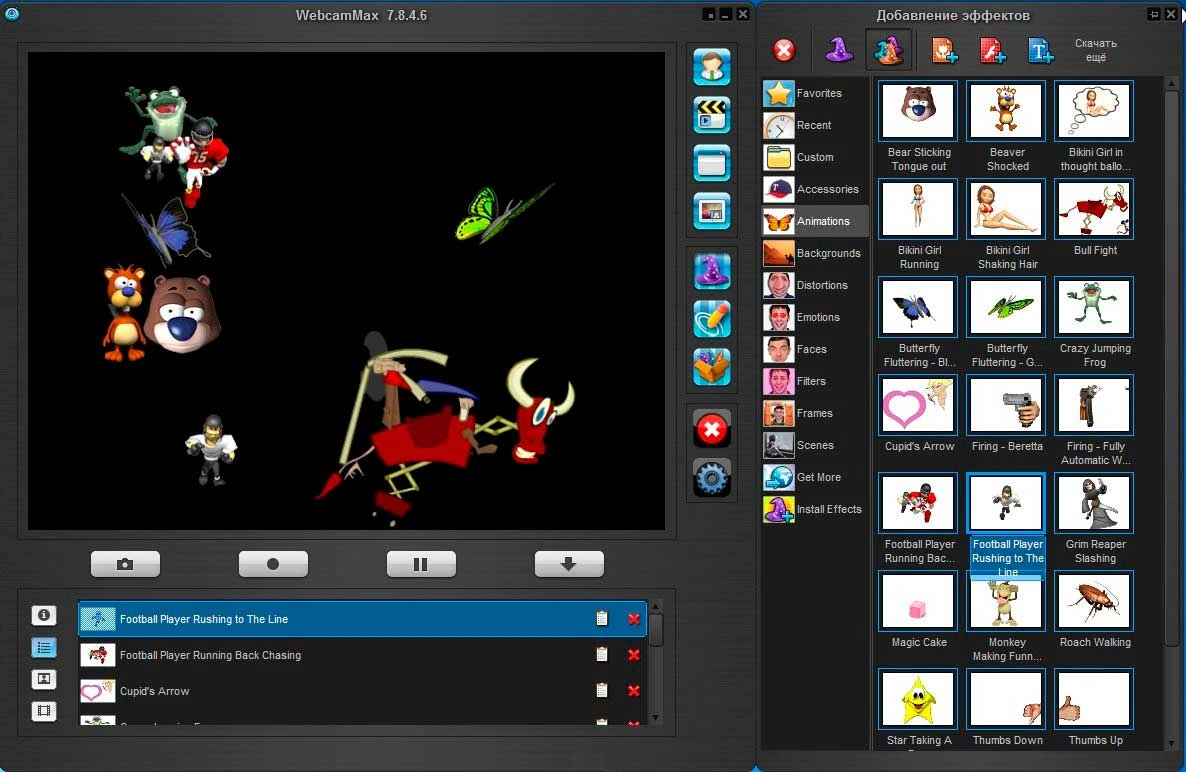Viewport: 1186px width, 772px height.
Task: Select Magic Cake thumbnail
Action: pos(917,601)
